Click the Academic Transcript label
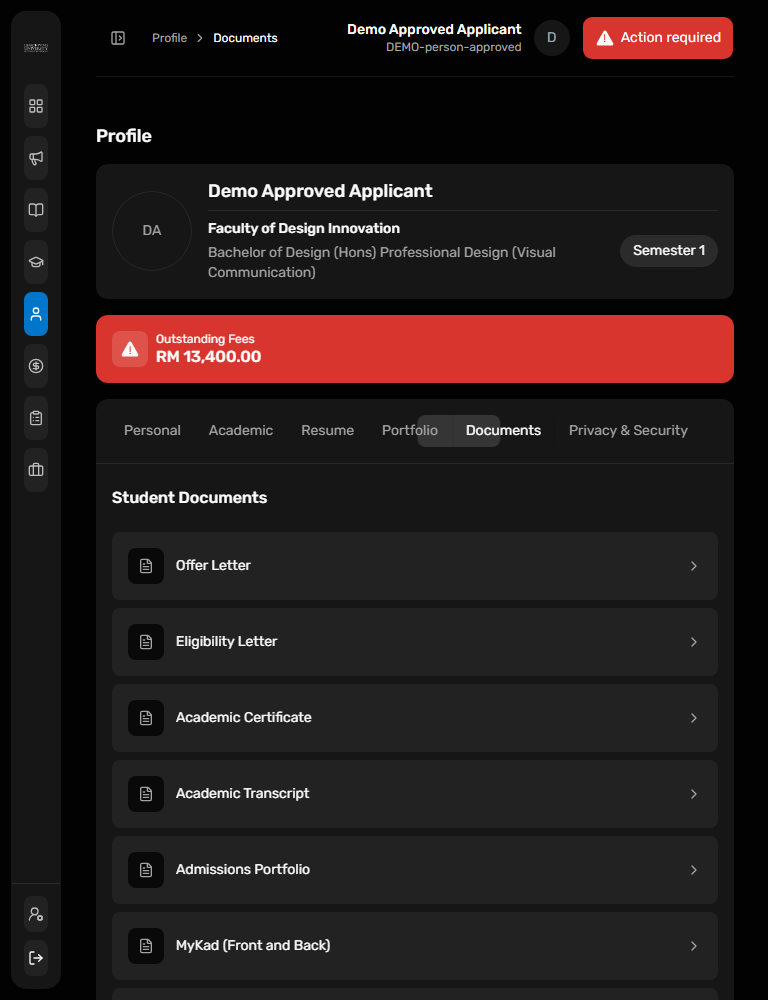Screen dimensions: 768x1000 click(242, 793)
